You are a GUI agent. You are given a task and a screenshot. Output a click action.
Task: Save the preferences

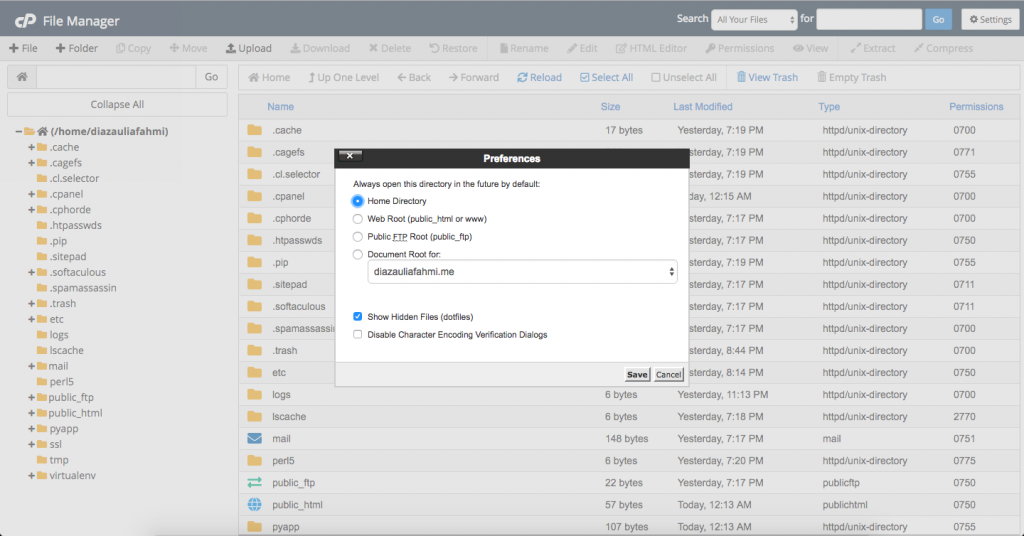[637, 375]
